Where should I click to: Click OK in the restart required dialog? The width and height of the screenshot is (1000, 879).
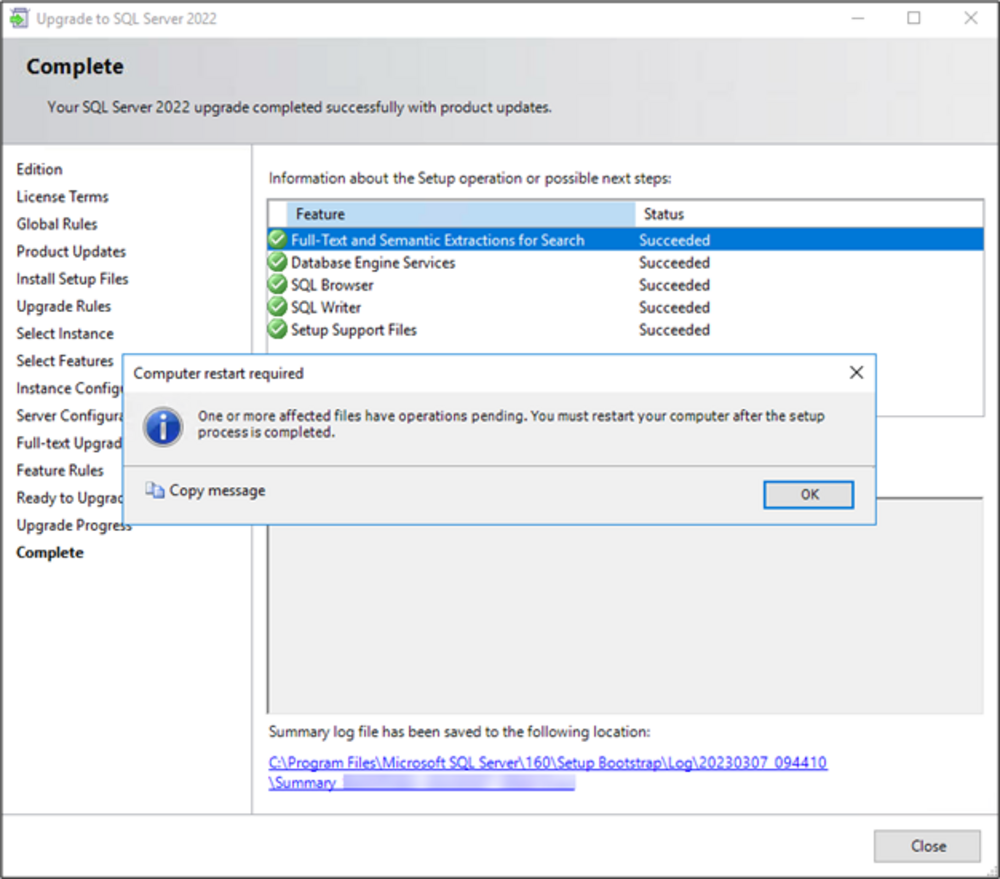pos(808,494)
